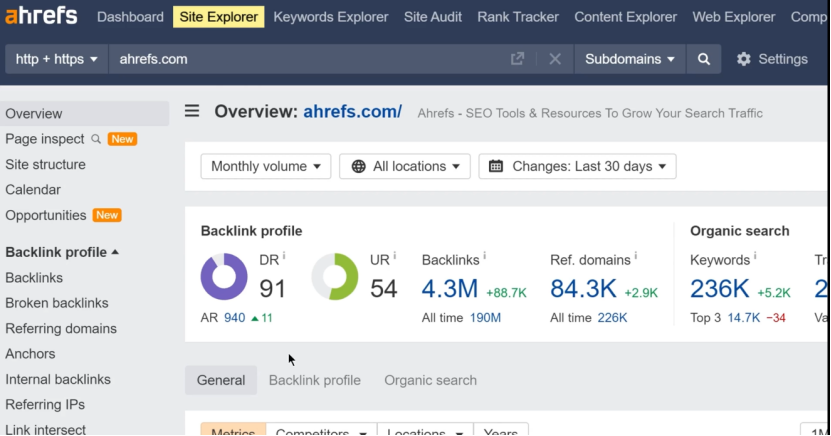Open Referring domains report

[x=61, y=328]
